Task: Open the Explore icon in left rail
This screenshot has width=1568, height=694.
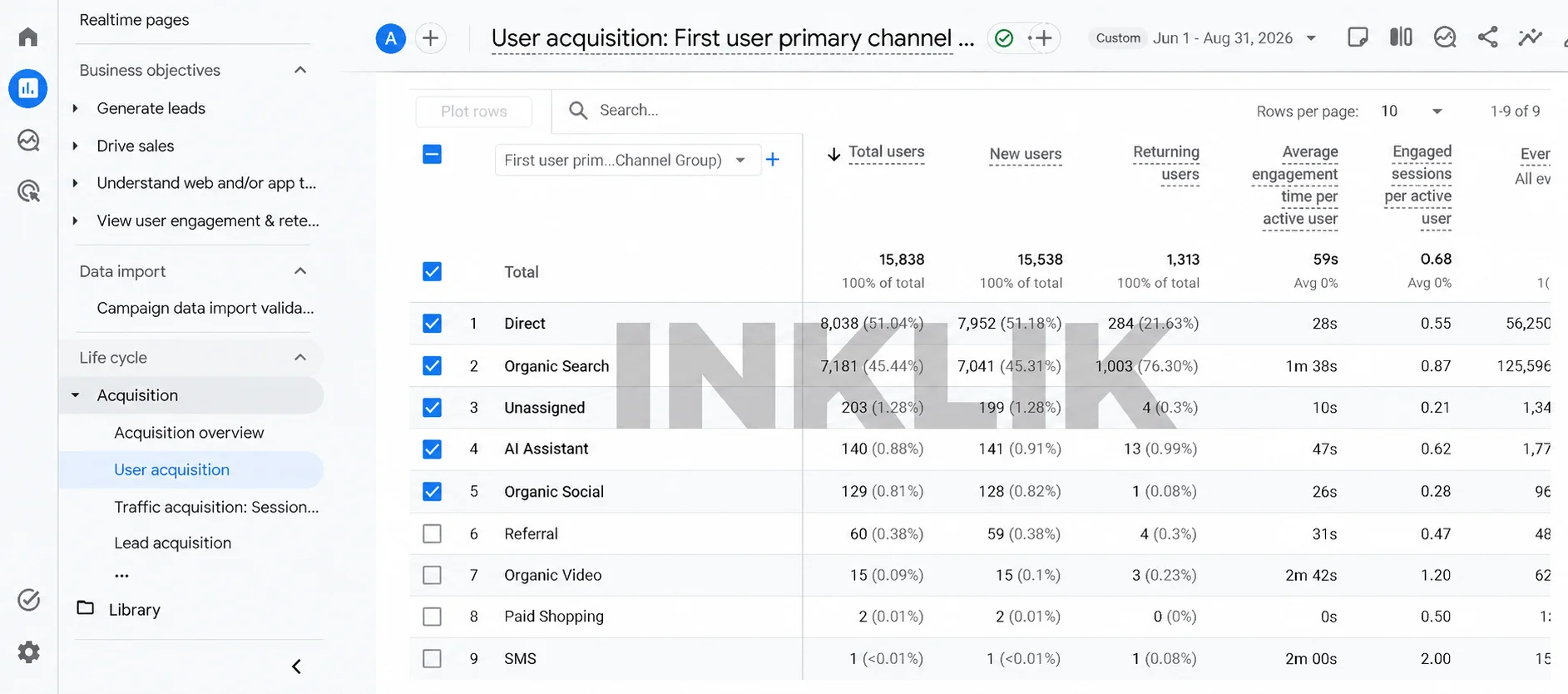Action: (x=28, y=140)
